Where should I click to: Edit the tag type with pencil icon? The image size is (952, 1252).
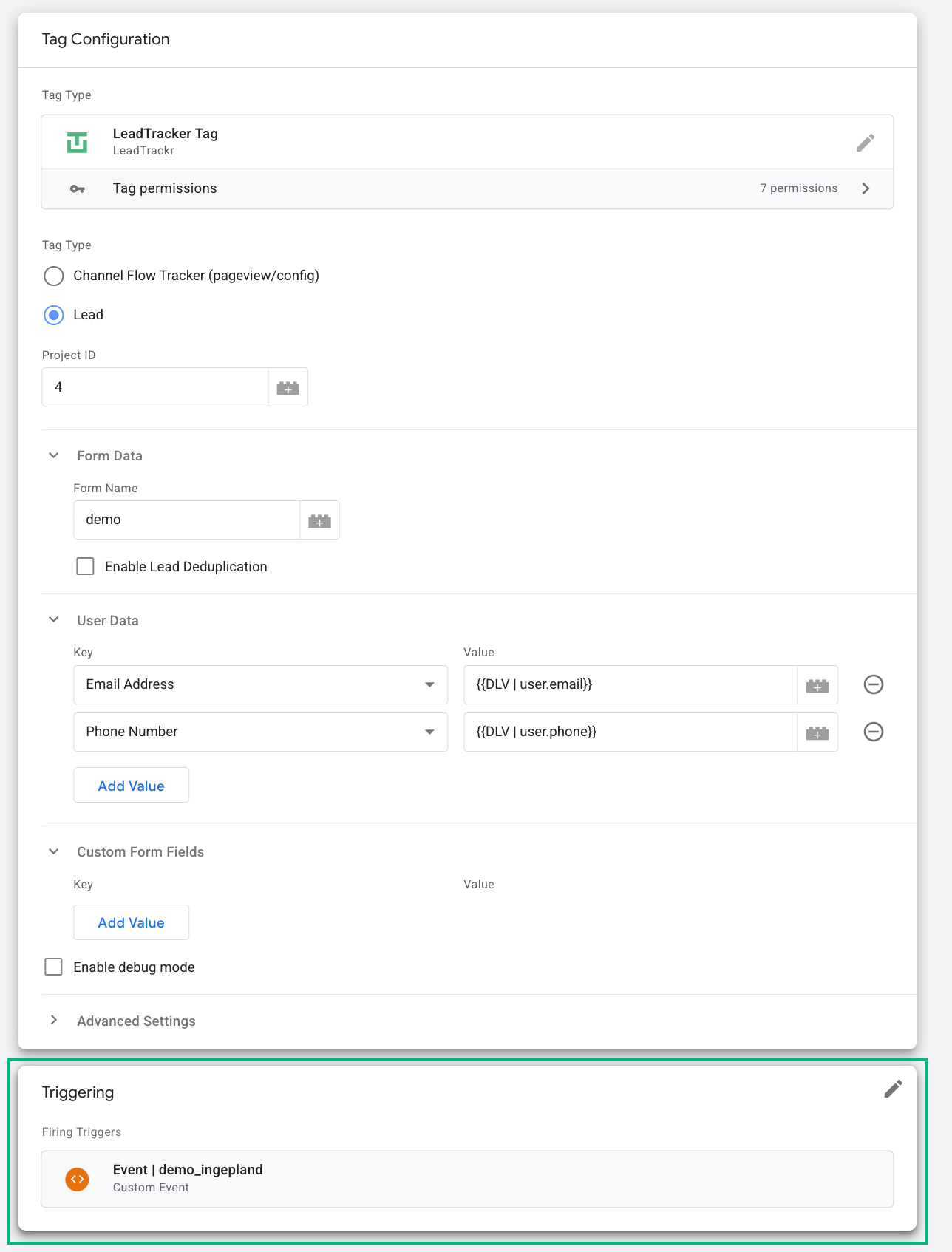pos(866,143)
